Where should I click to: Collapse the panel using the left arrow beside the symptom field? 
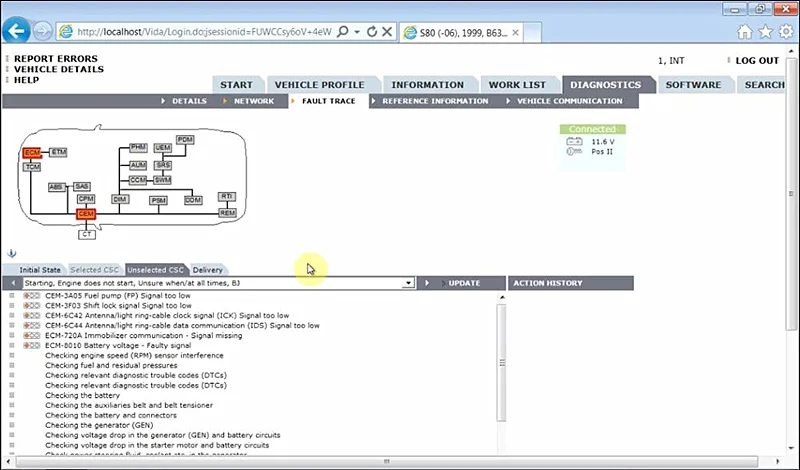(x=13, y=283)
